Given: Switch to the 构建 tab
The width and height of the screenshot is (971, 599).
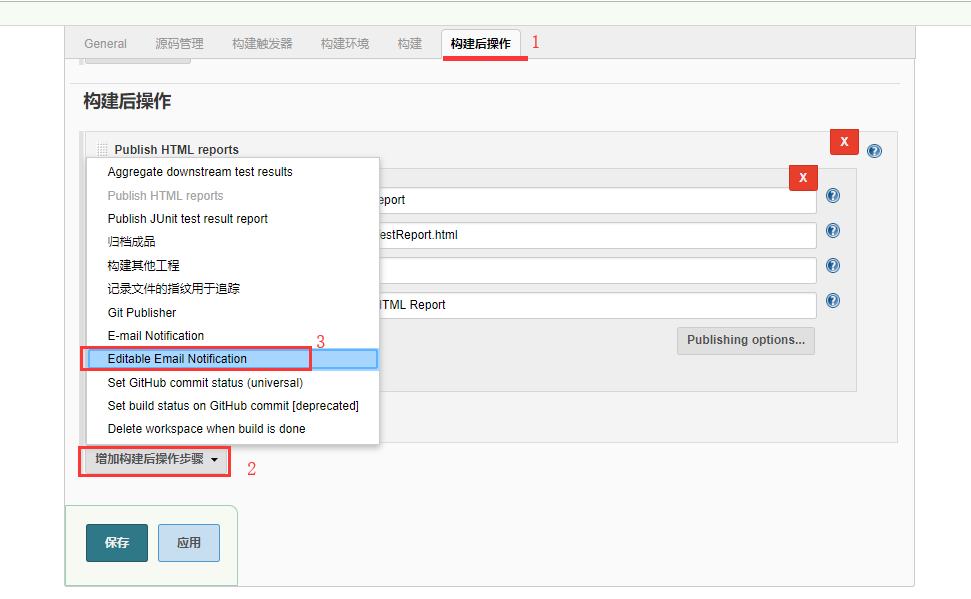Looking at the screenshot, I should click(x=409, y=44).
